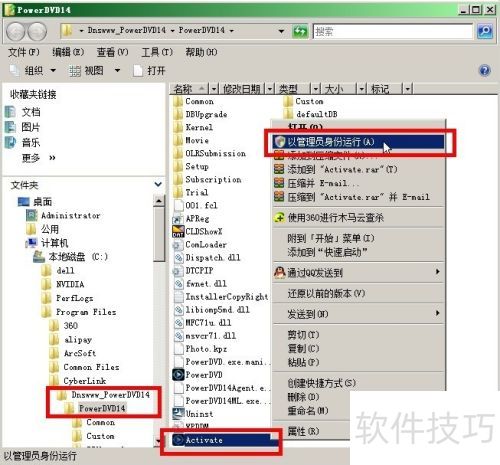
Task: Click 压缩到 "Activate.rar" 并 E-mail option
Action: point(359,197)
